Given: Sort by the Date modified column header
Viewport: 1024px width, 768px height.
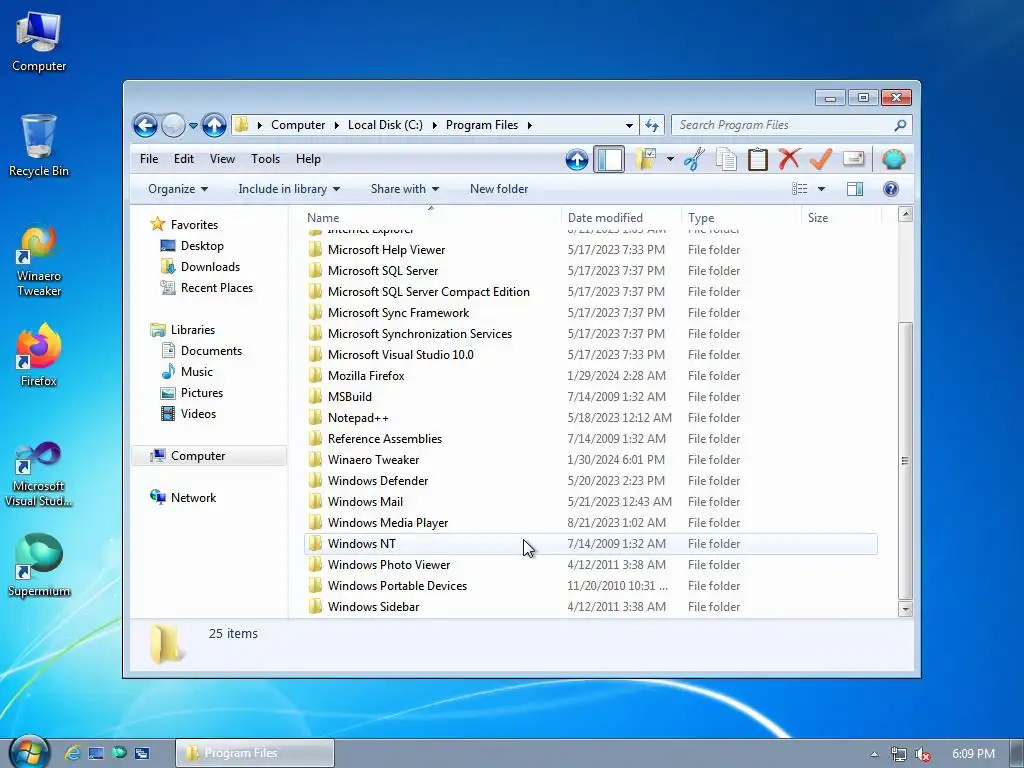Looking at the screenshot, I should point(620,217).
